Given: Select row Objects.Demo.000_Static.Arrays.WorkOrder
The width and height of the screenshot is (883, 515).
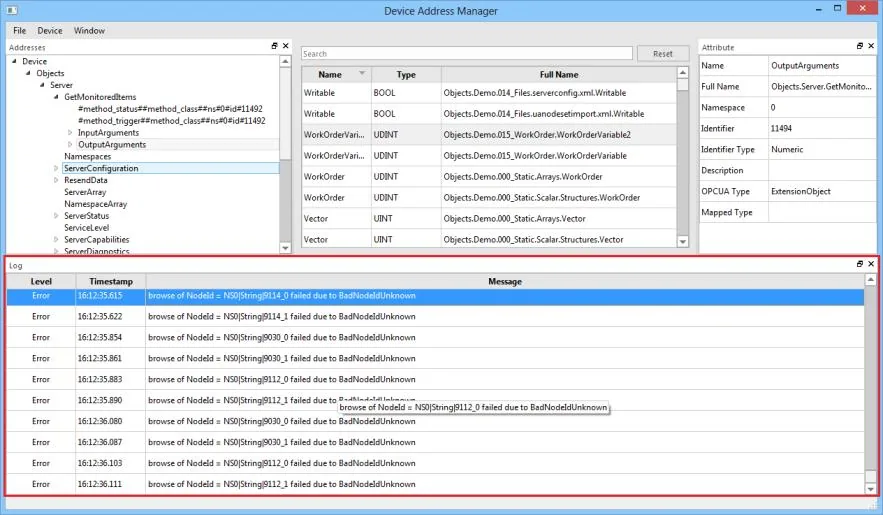Looking at the screenshot, I should tap(489, 177).
